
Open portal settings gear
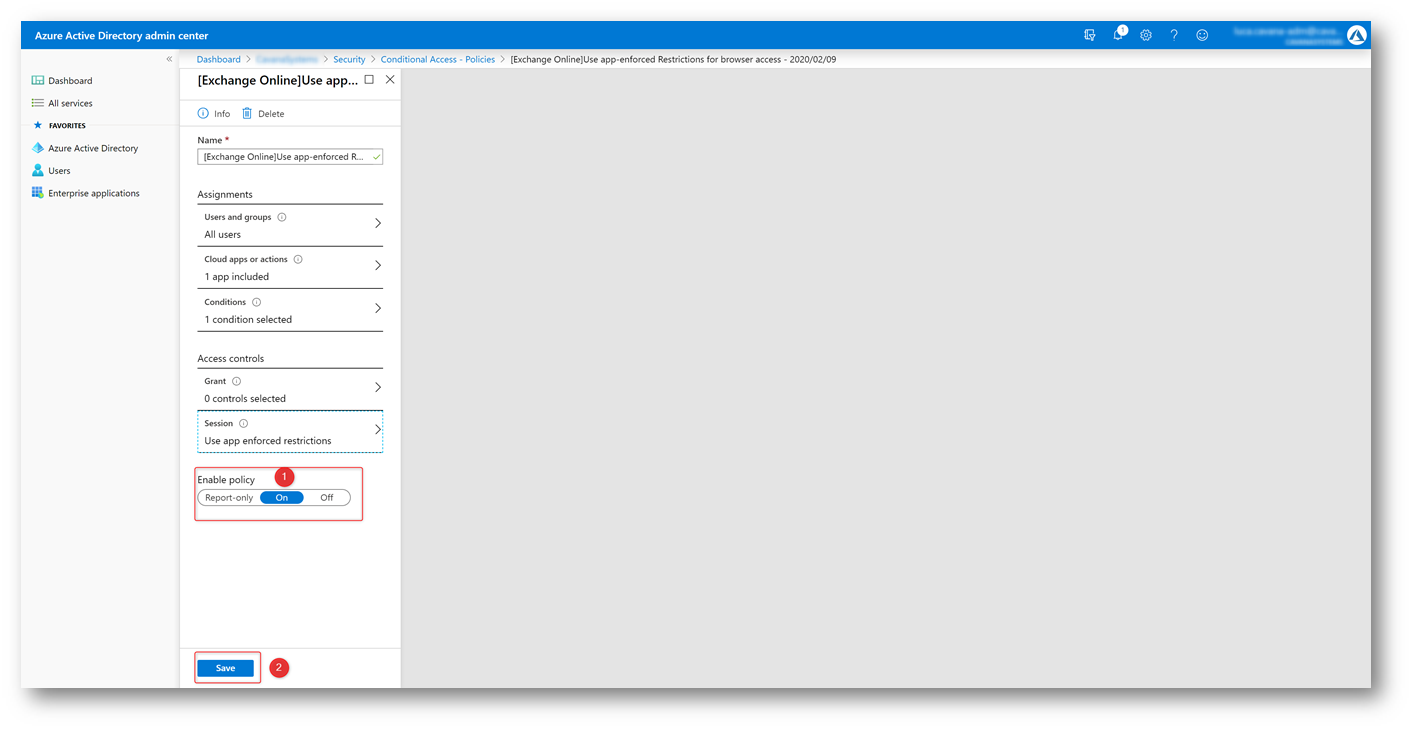click(1146, 35)
